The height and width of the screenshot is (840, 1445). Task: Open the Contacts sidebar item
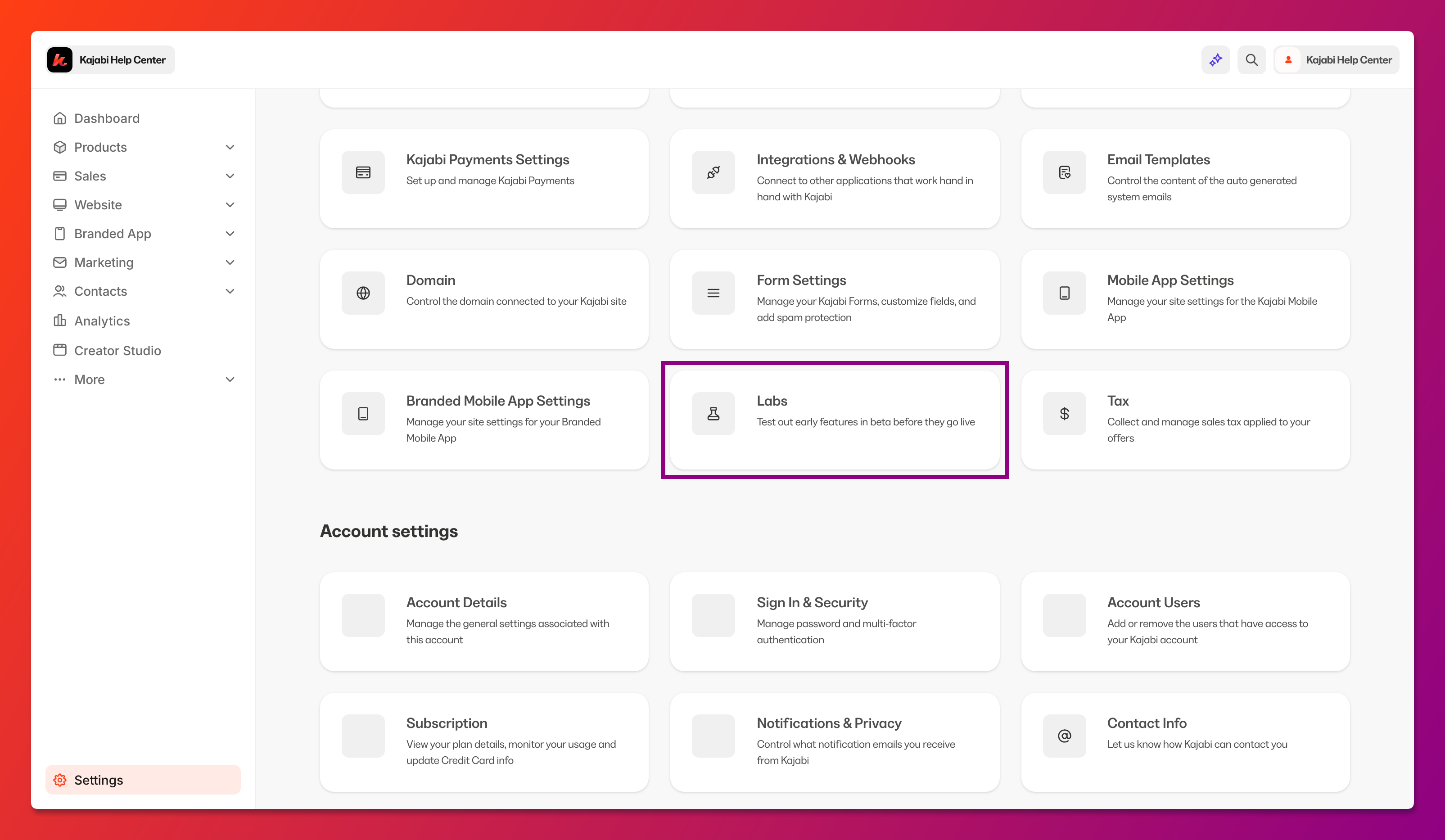point(143,291)
